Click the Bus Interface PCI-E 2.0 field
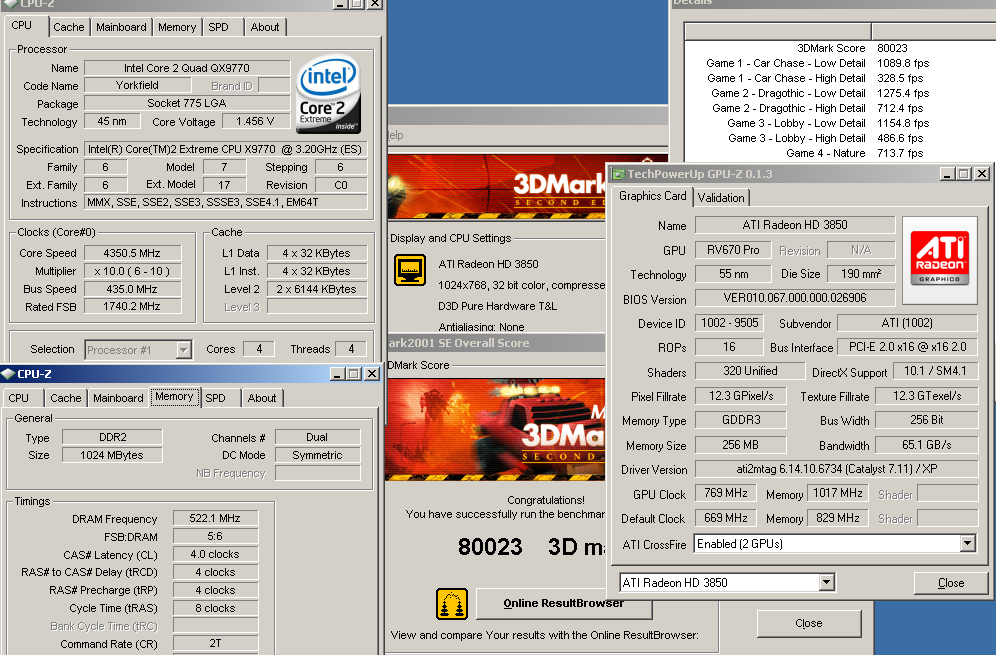 907,347
